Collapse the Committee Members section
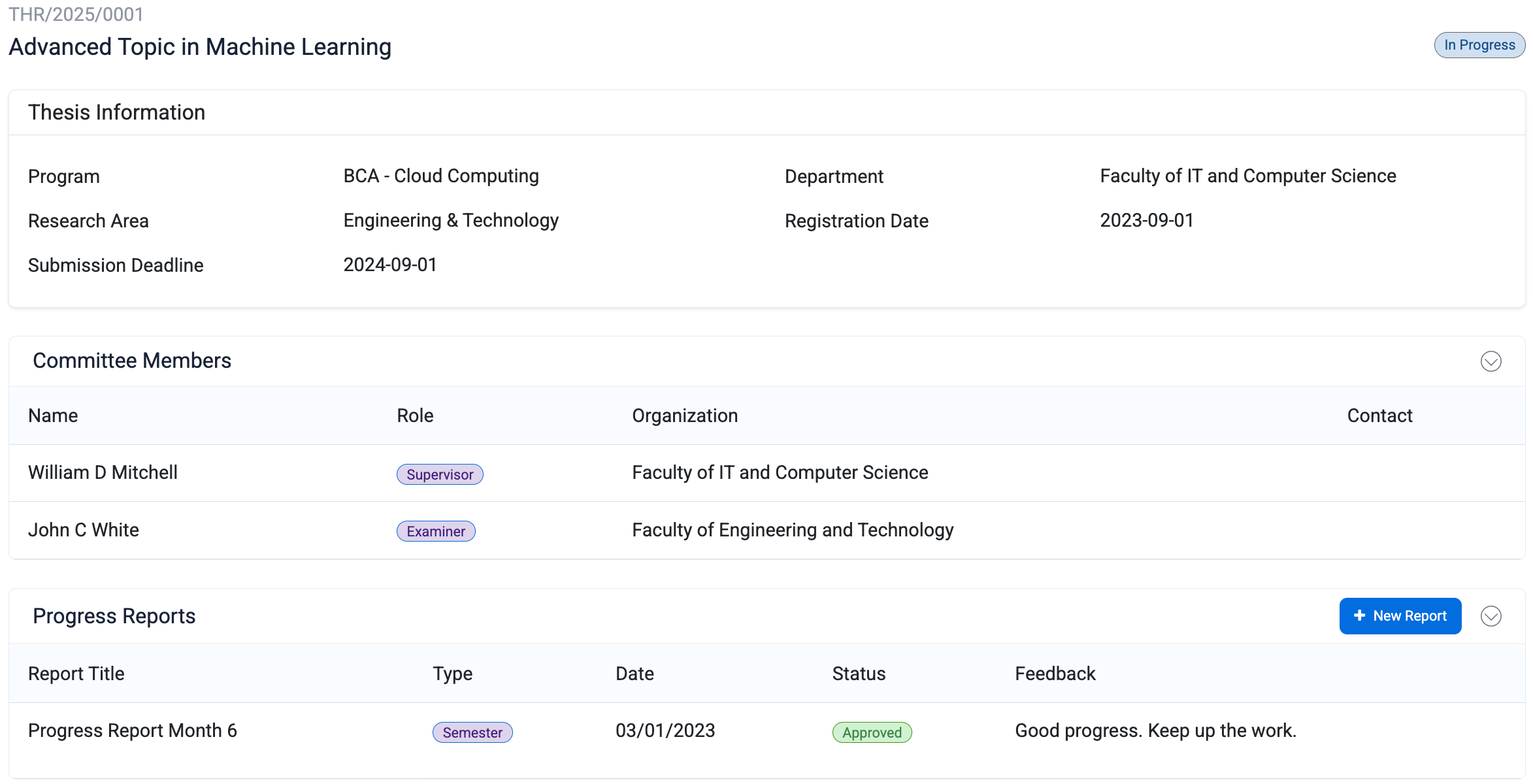Screen dimensions: 1533x784 (x=1491, y=361)
